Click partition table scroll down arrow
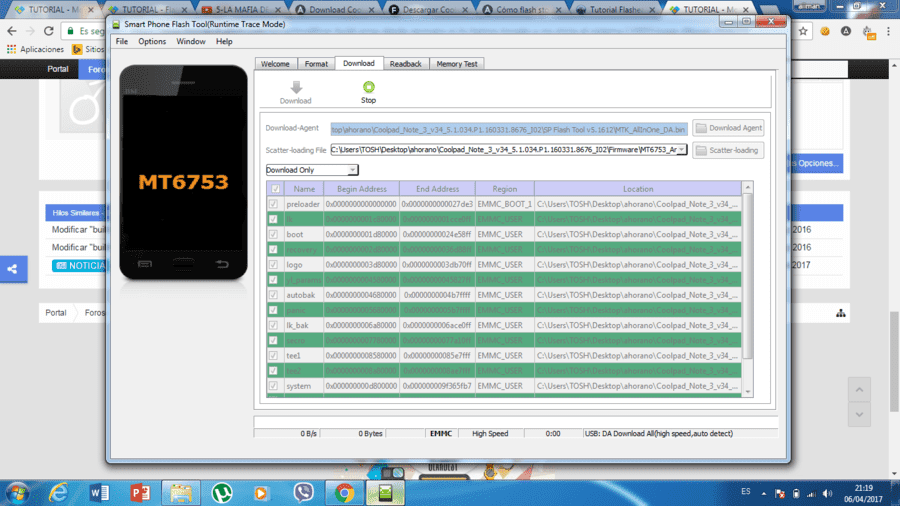The height and width of the screenshot is (506, 900). (x=747, y=392)
